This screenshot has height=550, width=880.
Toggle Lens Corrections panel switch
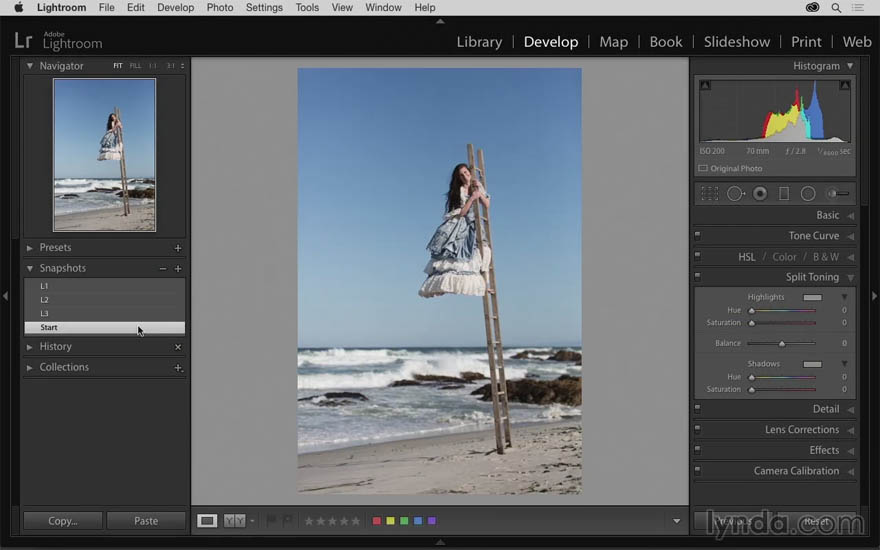(697, 430)
